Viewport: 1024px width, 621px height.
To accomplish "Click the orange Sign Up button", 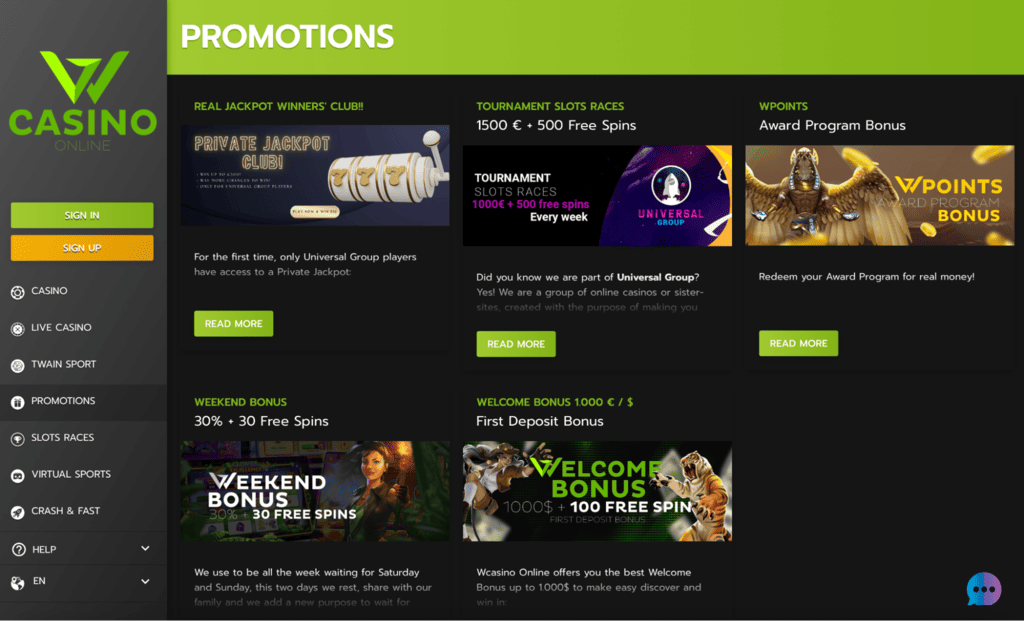I will tap(82, 248).
